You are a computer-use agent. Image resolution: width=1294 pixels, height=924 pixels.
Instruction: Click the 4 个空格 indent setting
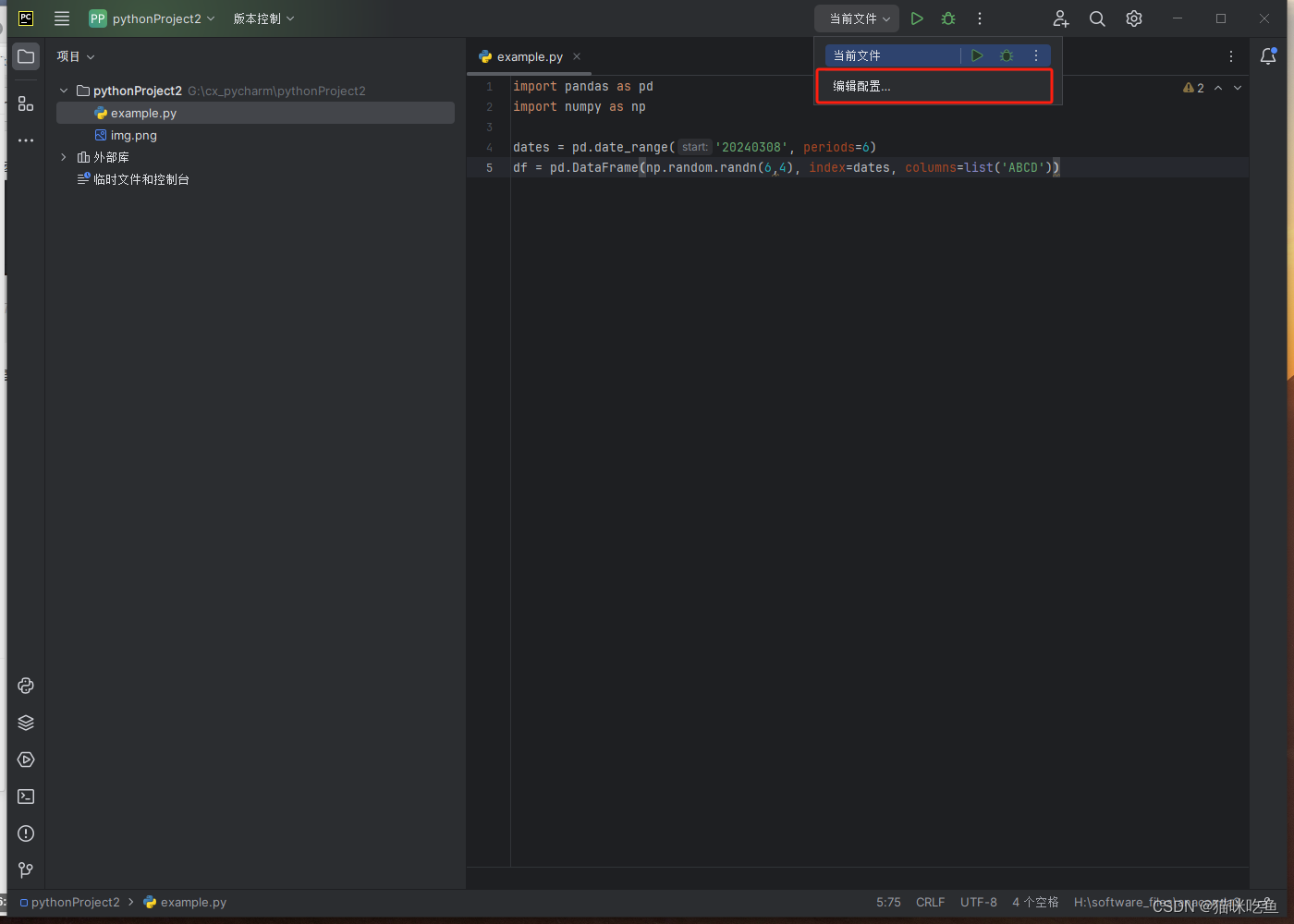(1035, 902)
